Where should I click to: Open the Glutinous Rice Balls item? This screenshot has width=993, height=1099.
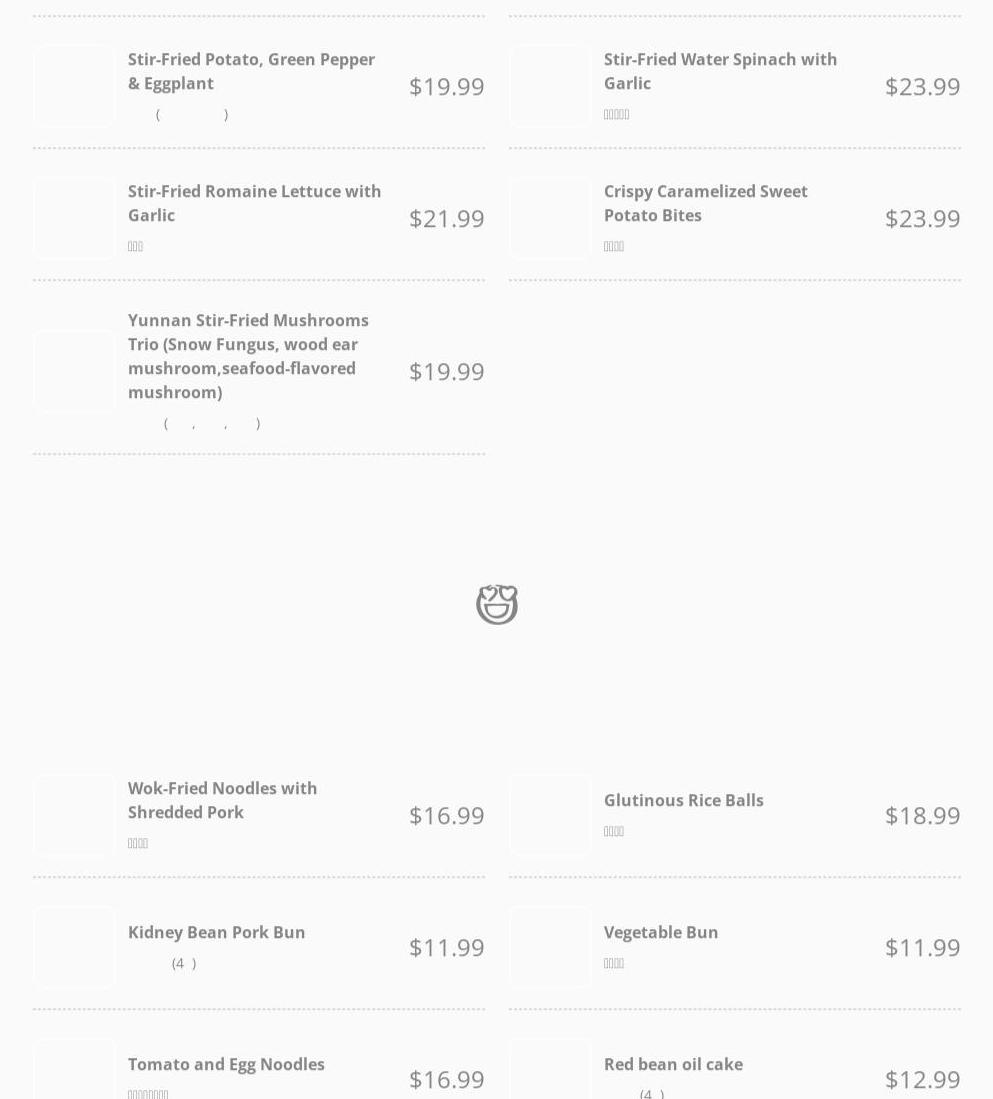coord(683,800)
